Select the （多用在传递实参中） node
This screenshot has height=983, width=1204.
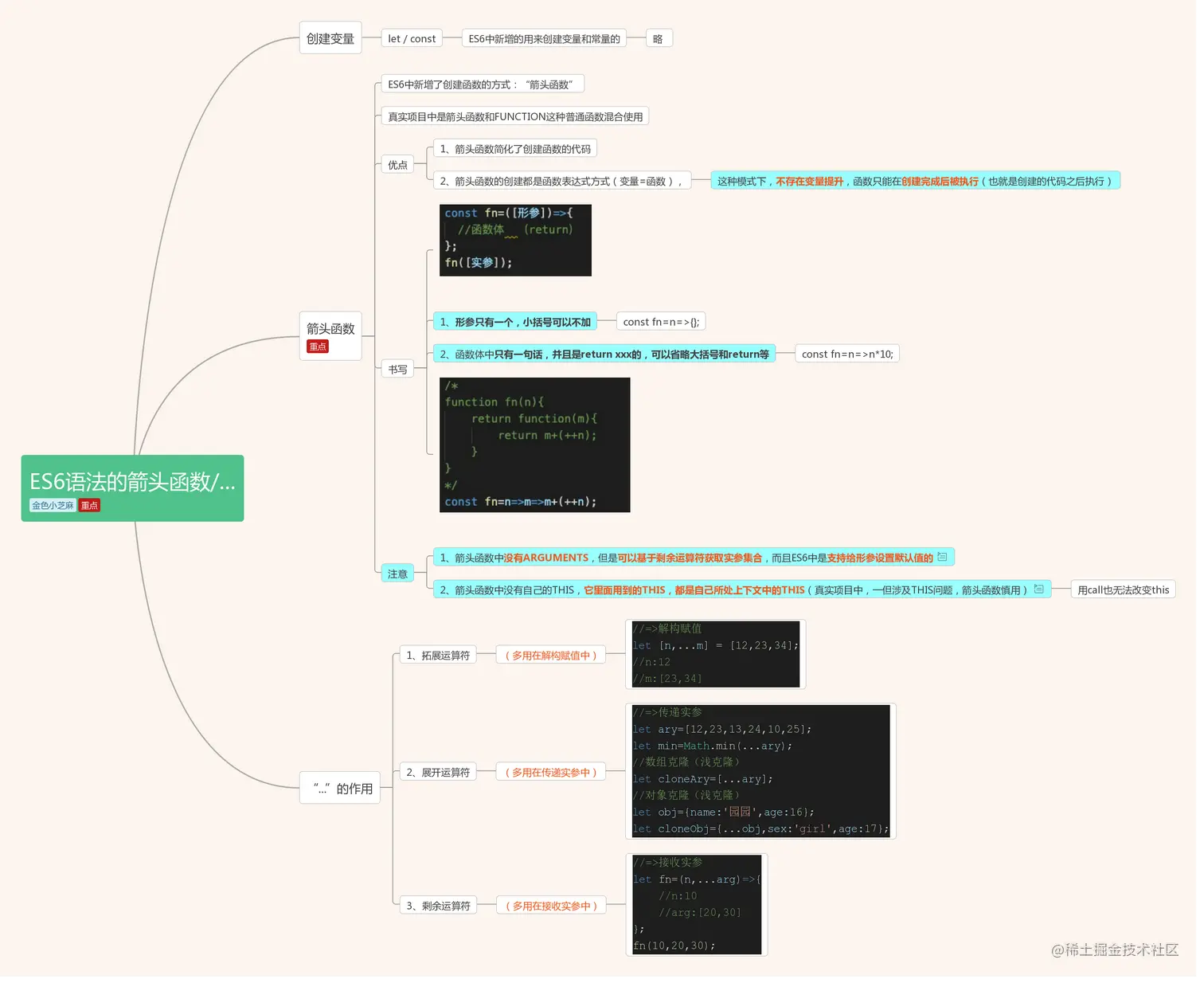(x=551, y=772)
